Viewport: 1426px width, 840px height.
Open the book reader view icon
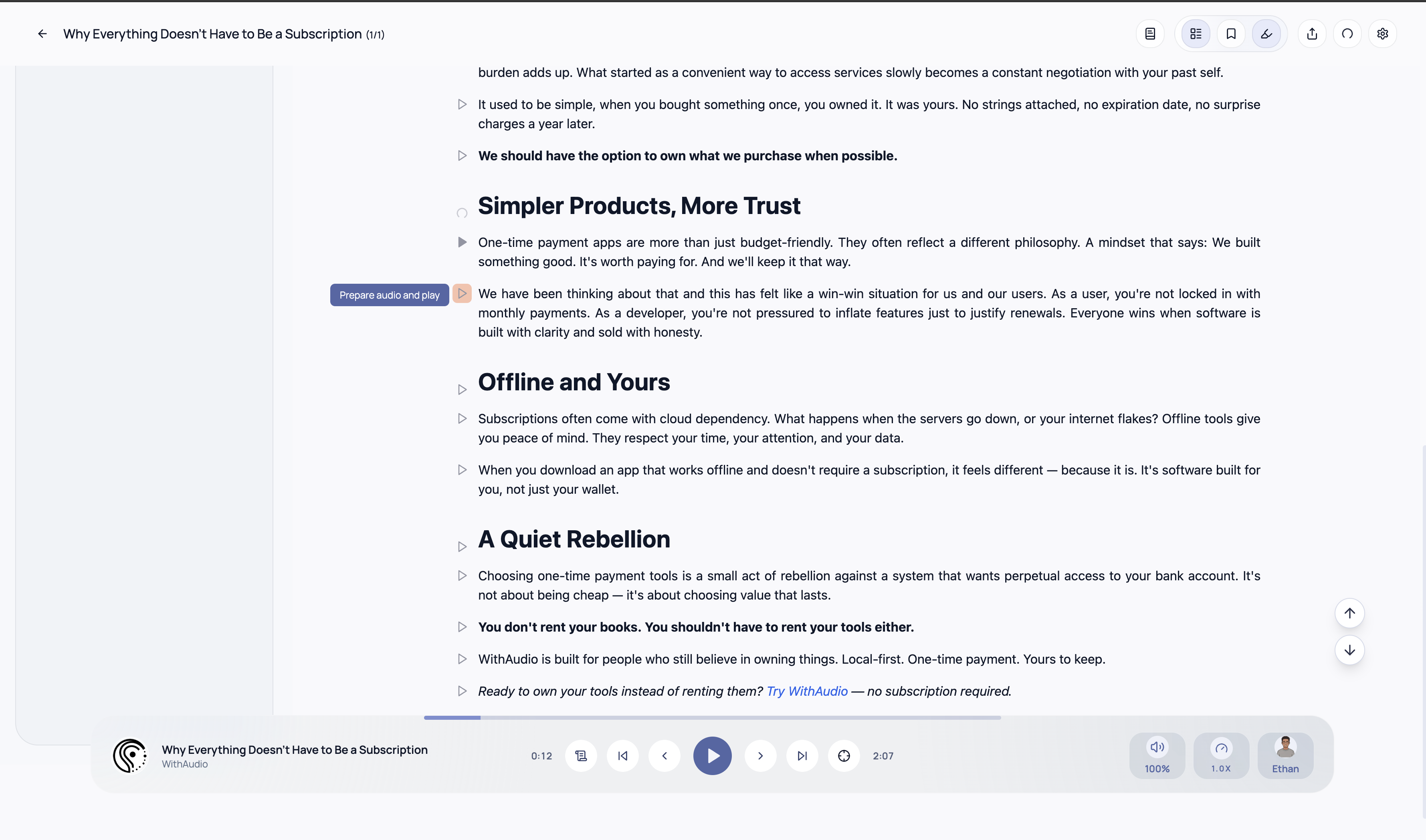(x=1150, y=34)
